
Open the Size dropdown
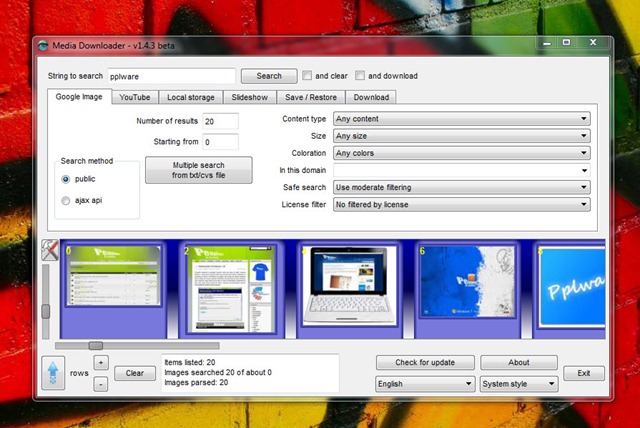[462, 136]
